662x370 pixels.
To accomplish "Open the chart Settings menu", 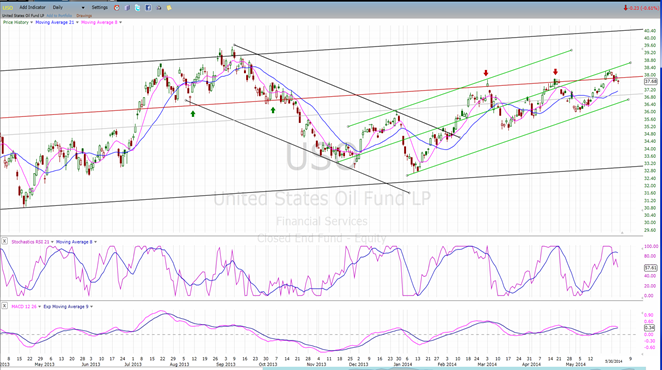I will pos(100,8).
